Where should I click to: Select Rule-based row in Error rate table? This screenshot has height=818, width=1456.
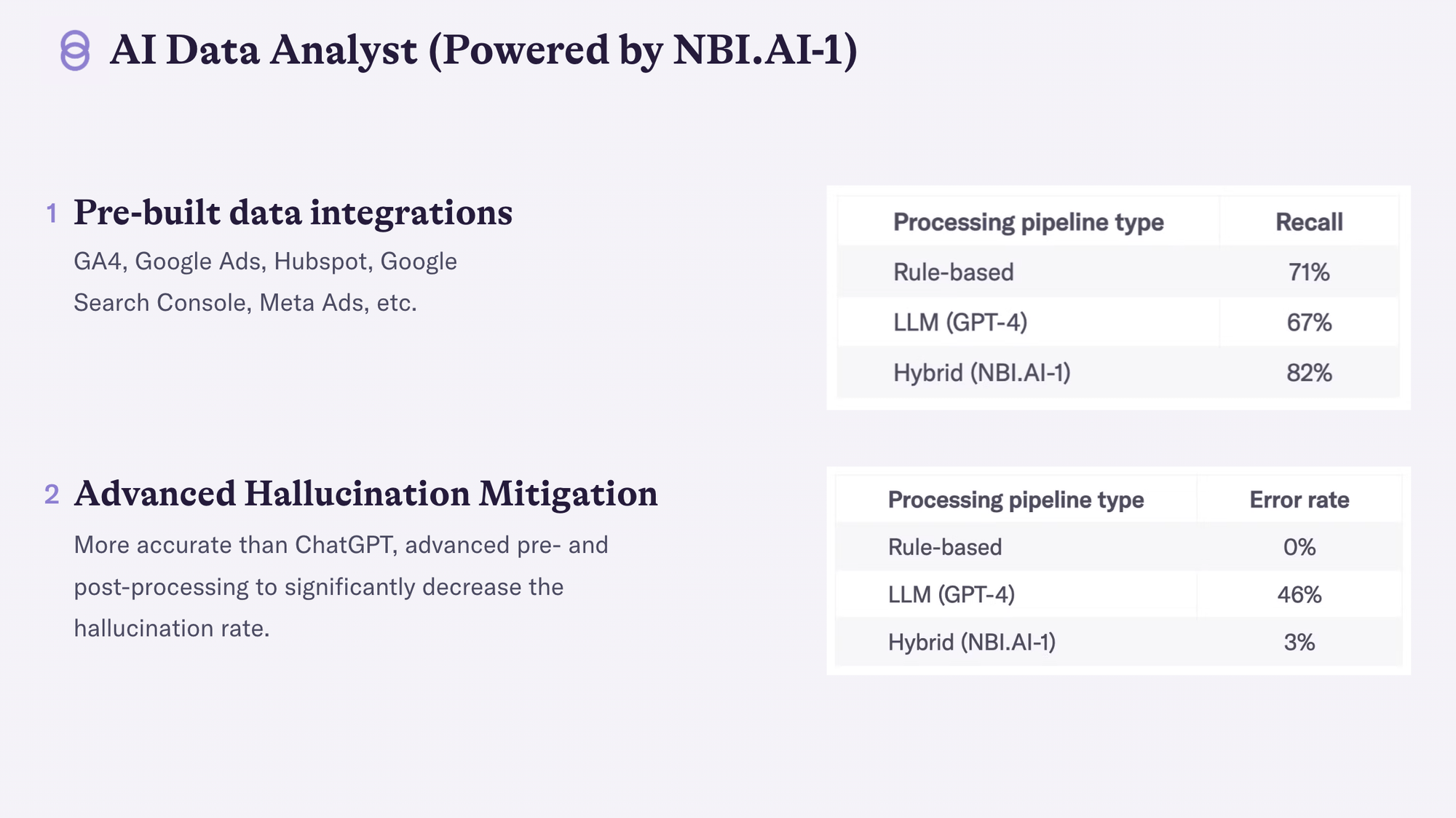[1118, 547]
